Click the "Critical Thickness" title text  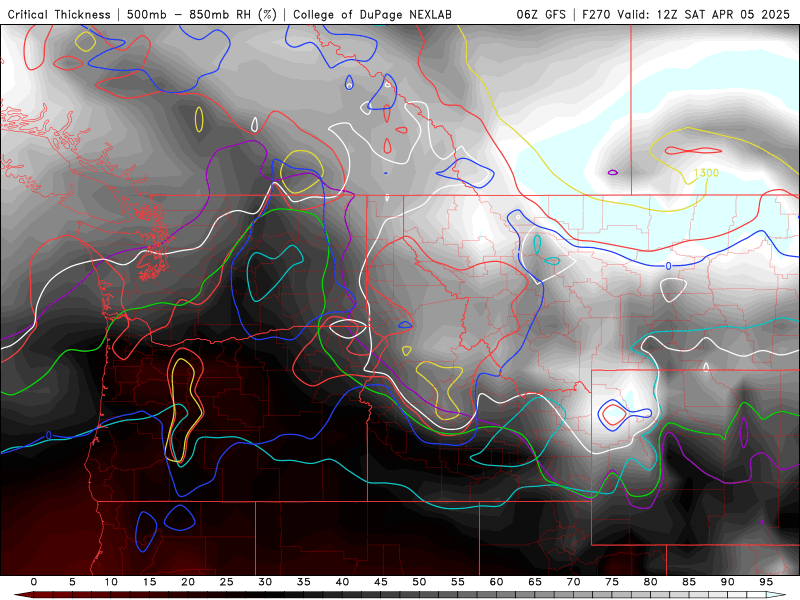pyautogui.click(x=59, y=15)
